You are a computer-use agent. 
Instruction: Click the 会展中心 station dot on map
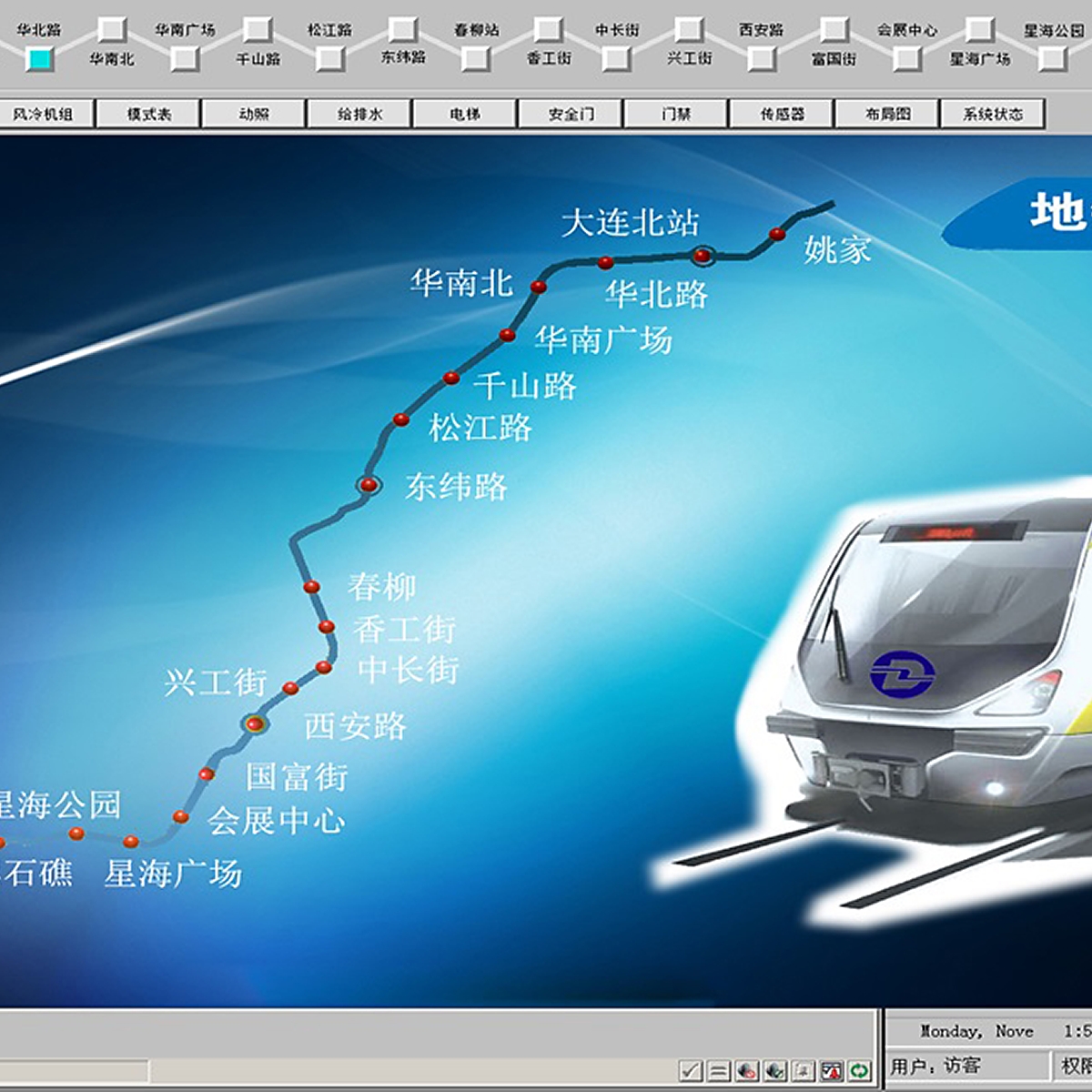[x=181, y=816]
